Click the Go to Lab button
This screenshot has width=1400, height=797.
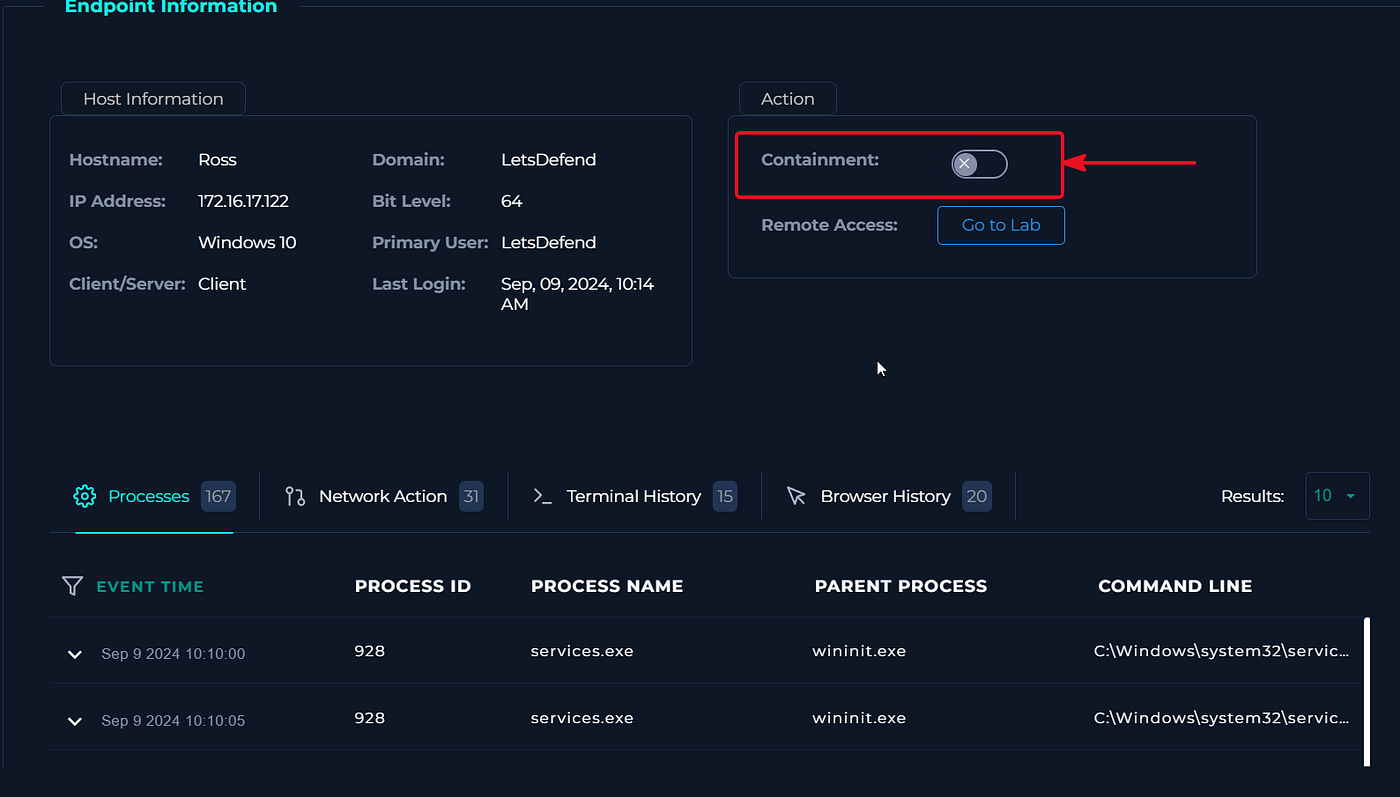[x=1001, y=225]
